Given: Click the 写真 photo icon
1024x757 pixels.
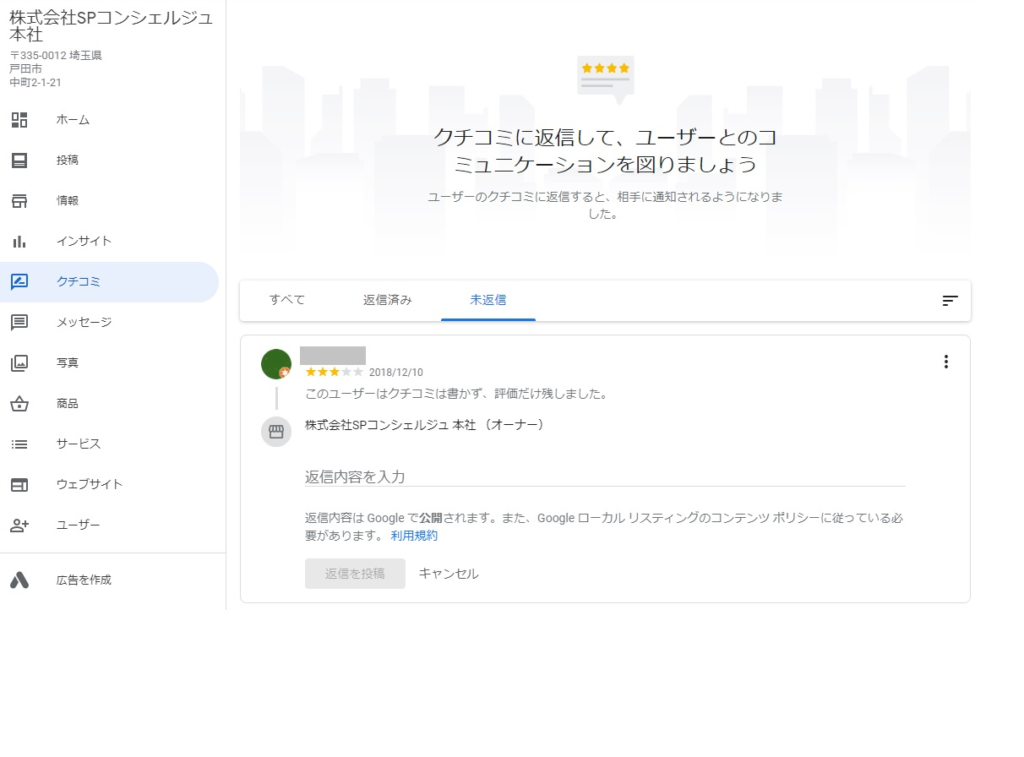Looking at the screenshot, I should pyautogui.click(x=20, y=363).
